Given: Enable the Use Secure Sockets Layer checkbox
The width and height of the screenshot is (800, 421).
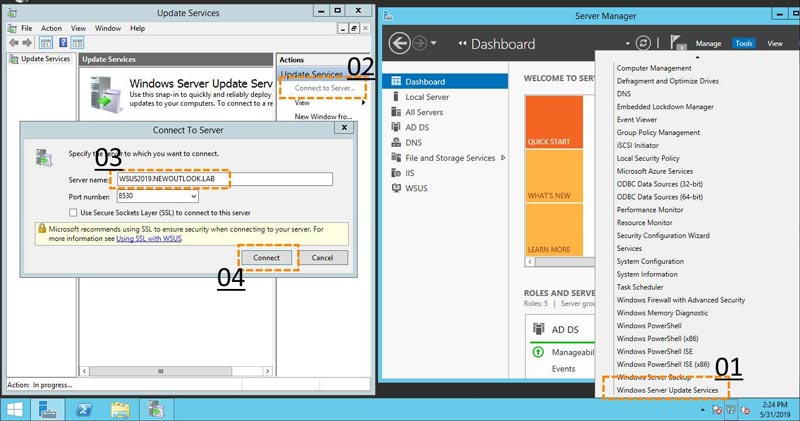Looking at the screenshot, I should [x=73, y=212].
